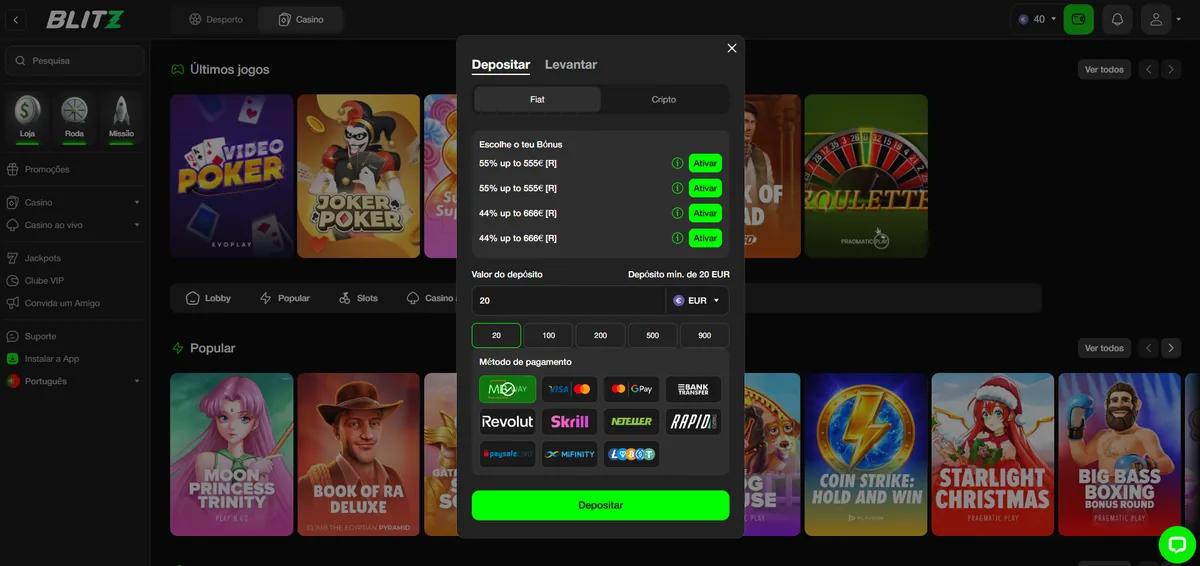Open the balance 40 currency dropdown

(x=1037, y=19)
